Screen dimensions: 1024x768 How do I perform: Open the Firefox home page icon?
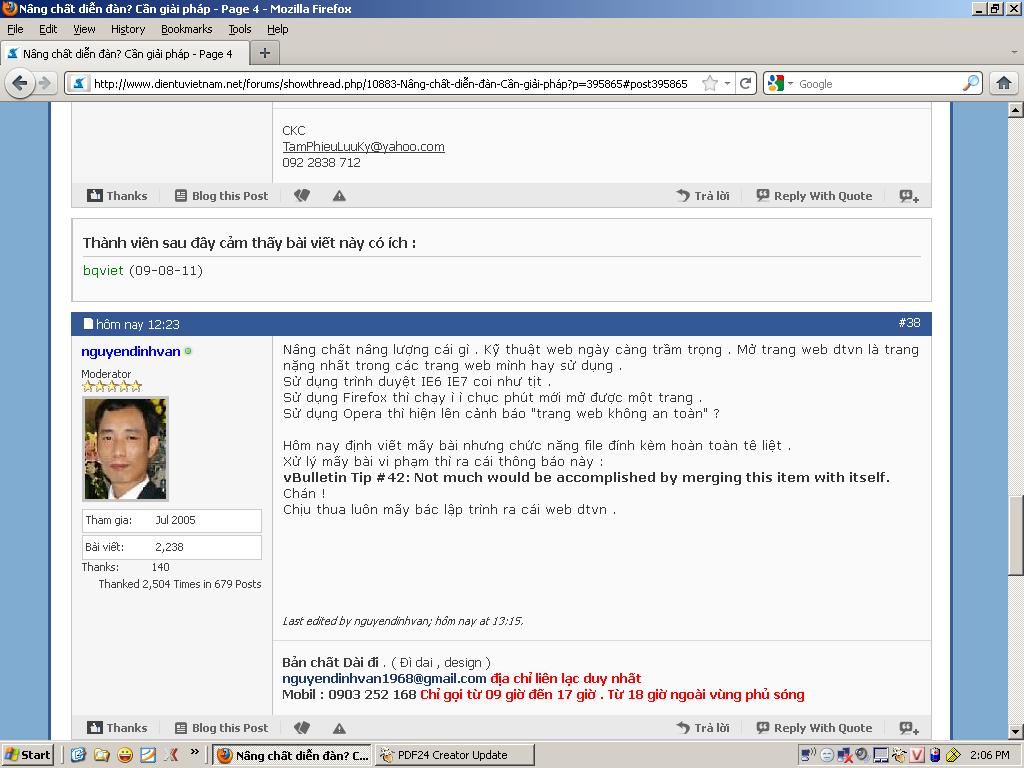(x=1004, y=84)
